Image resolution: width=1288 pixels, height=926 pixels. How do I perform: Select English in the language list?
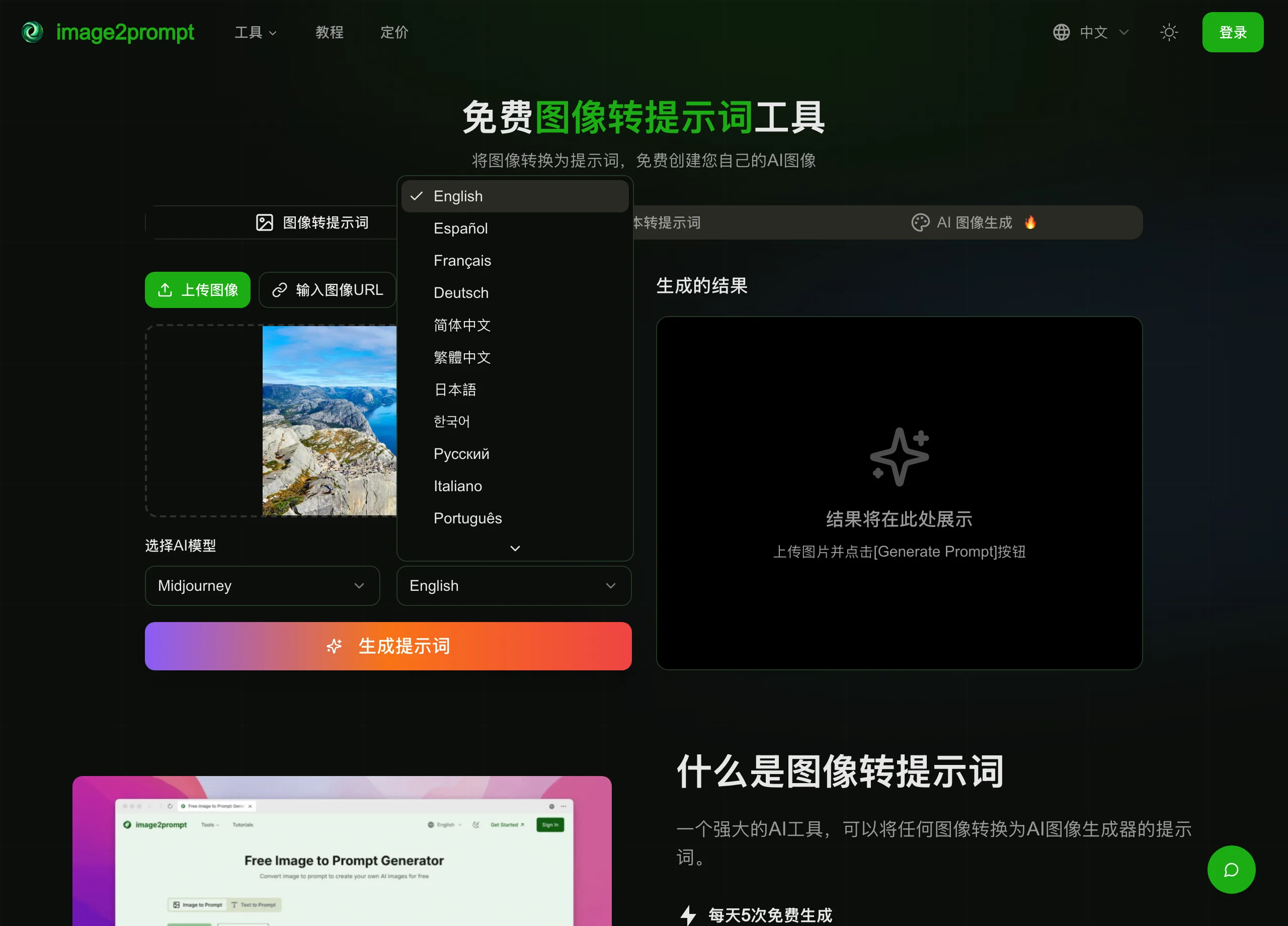[x=515, y=196]
